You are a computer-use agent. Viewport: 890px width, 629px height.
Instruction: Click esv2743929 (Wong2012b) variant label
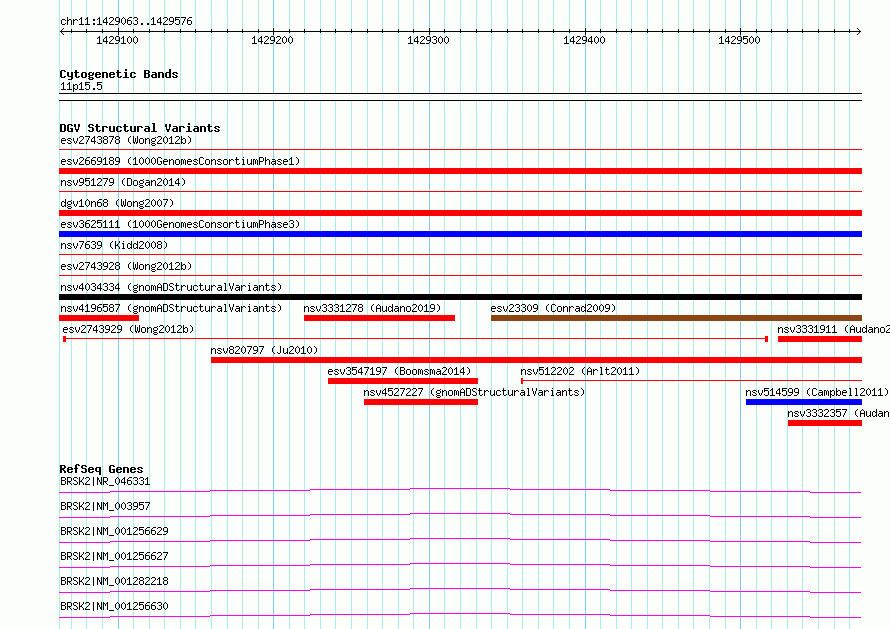click(128, 329)
